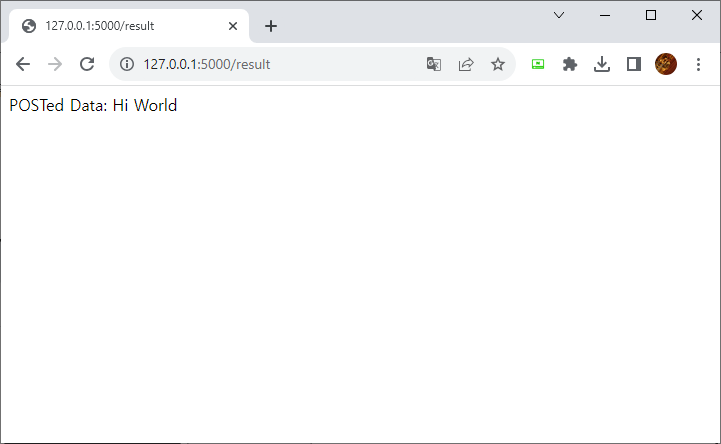
Task: Click the 'POSTed Data: Hi World' text
Action: [x=93, y=105]
